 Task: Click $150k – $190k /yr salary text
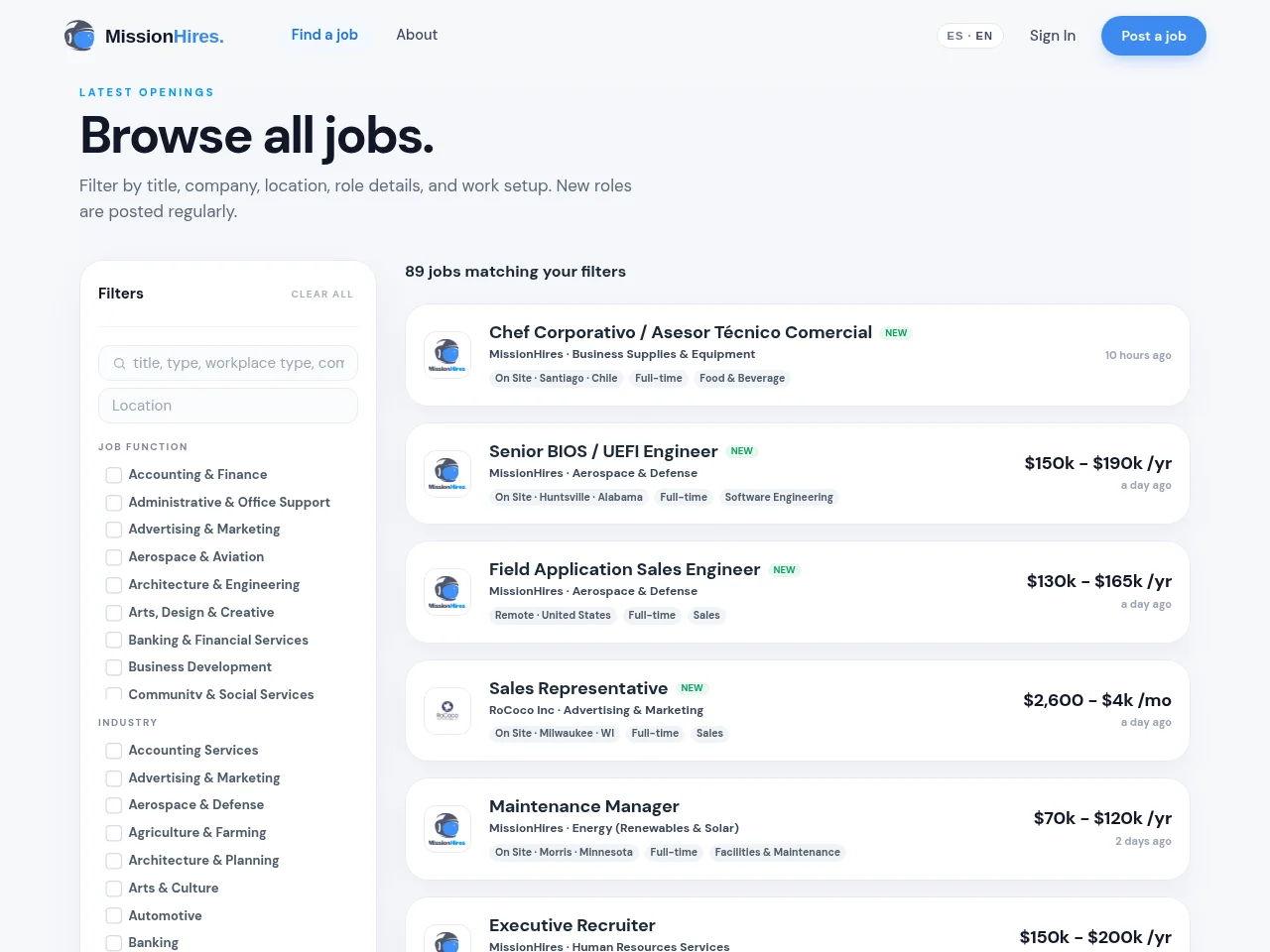pyautogui.click(x=1098, y=463)
